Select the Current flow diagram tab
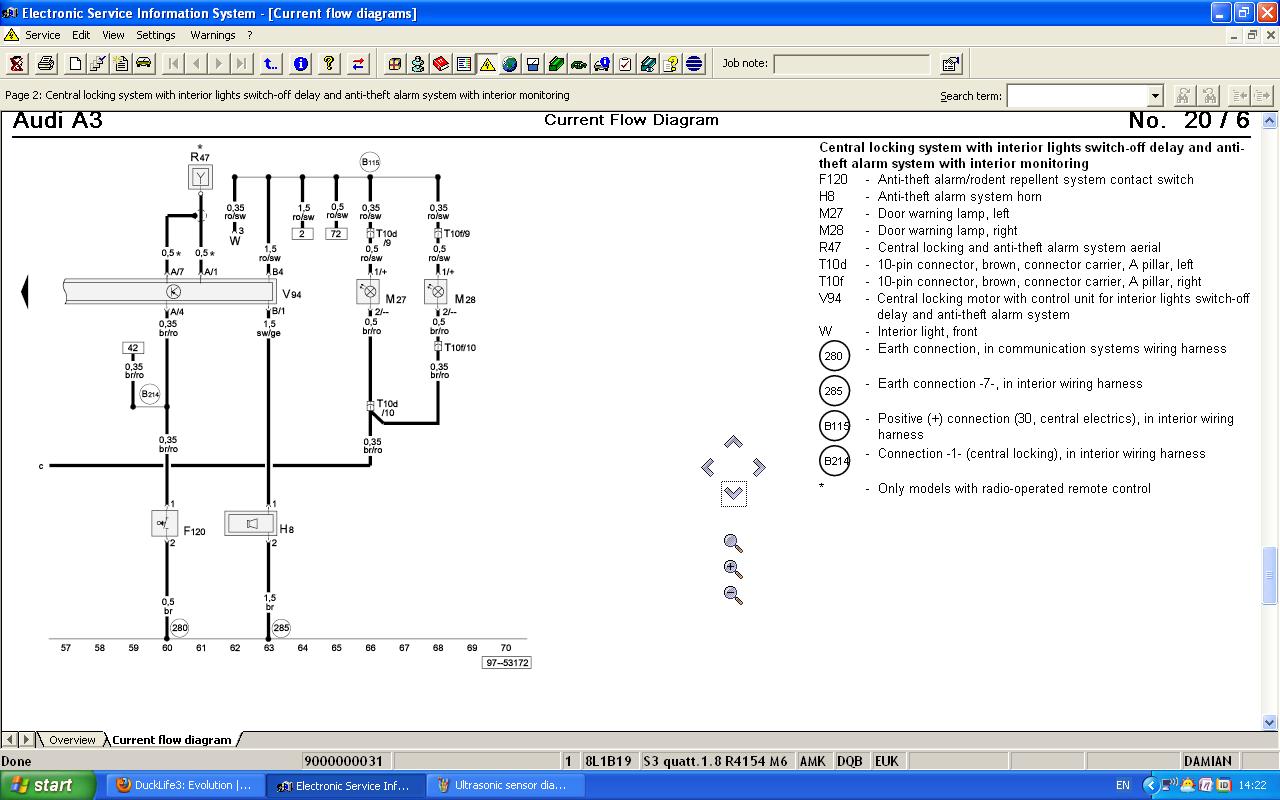Image resolution: width=1280 pixels, height=800 pixels. (171, 740)
